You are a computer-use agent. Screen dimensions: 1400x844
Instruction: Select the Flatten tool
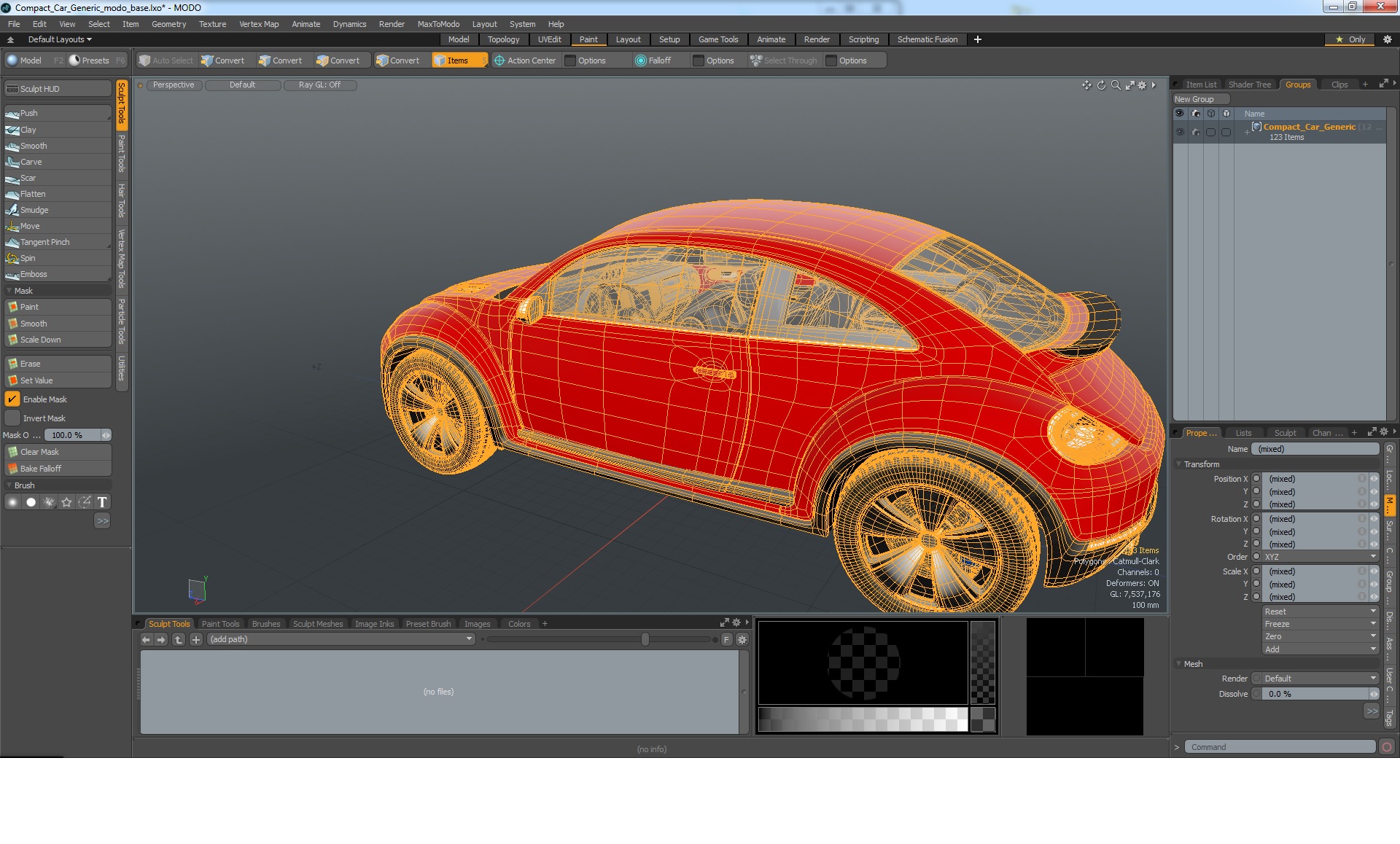(x=58, y=194)
